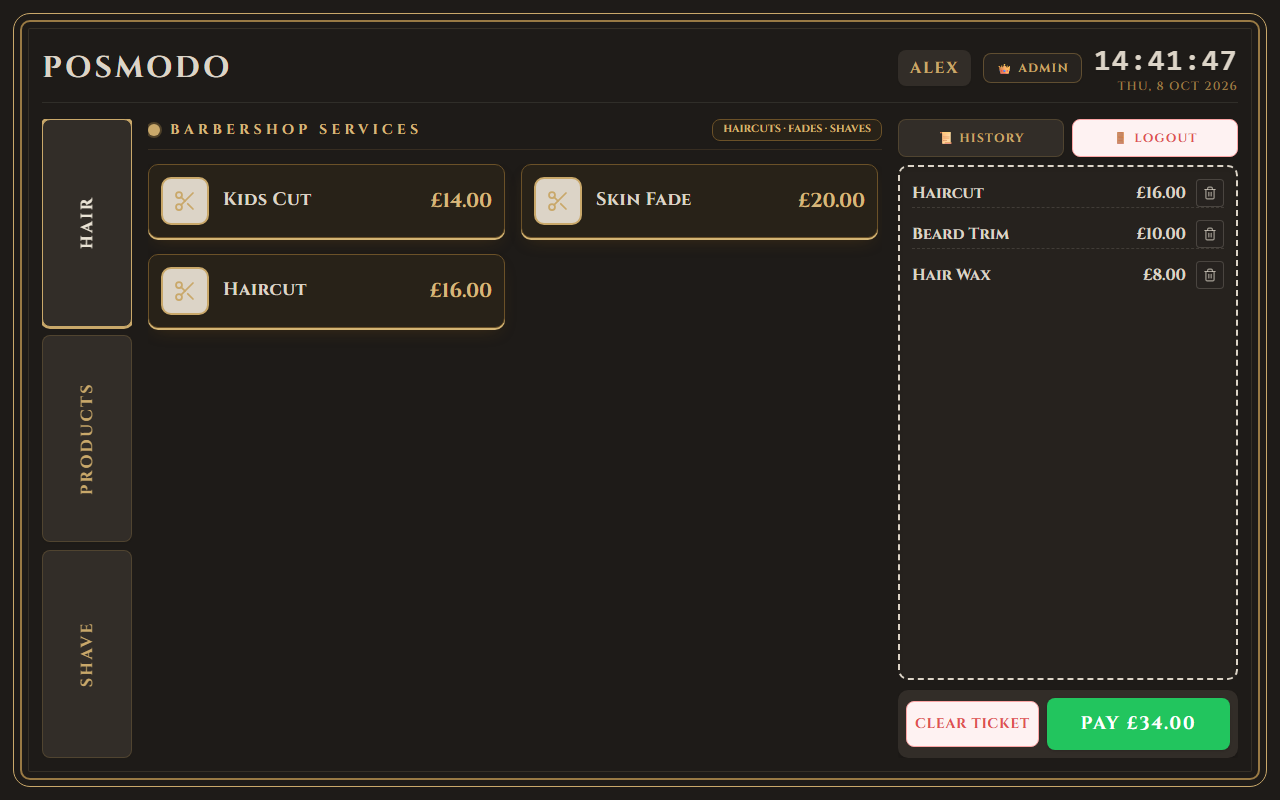Viewport: 1280px width, 800px height.
Task: Delete Hair Wax from the ticket
Action: tap(1210, 275)
